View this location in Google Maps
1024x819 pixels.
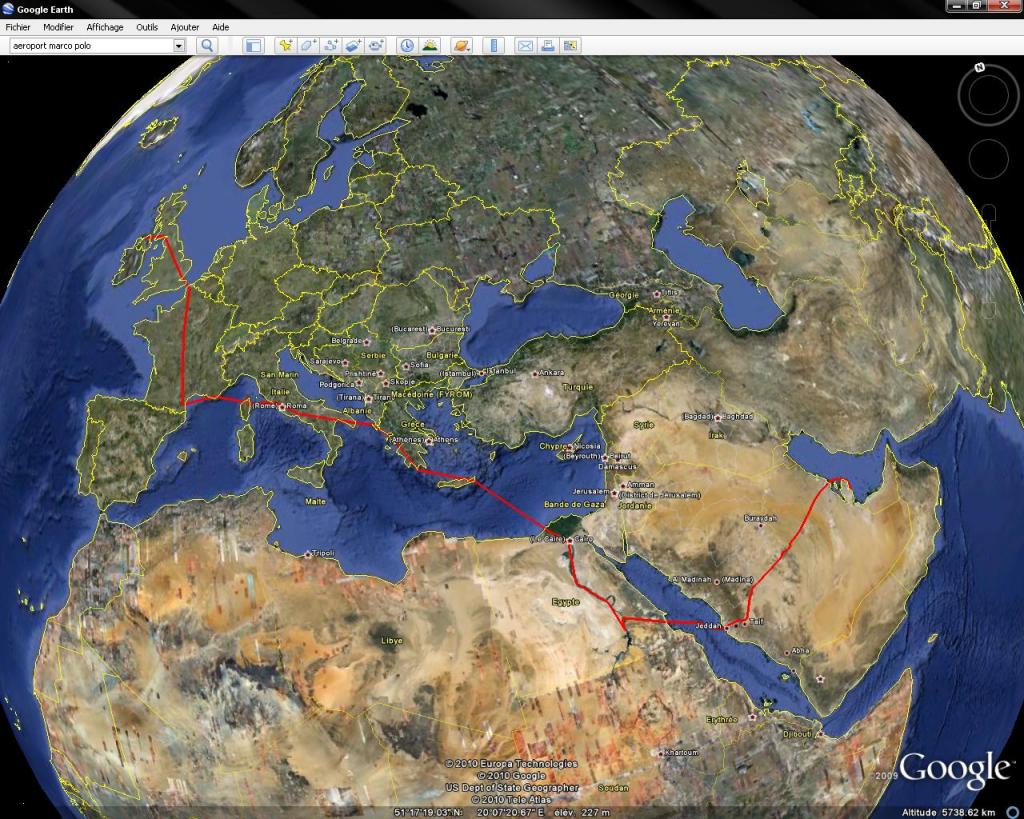[x=571, y=45]
